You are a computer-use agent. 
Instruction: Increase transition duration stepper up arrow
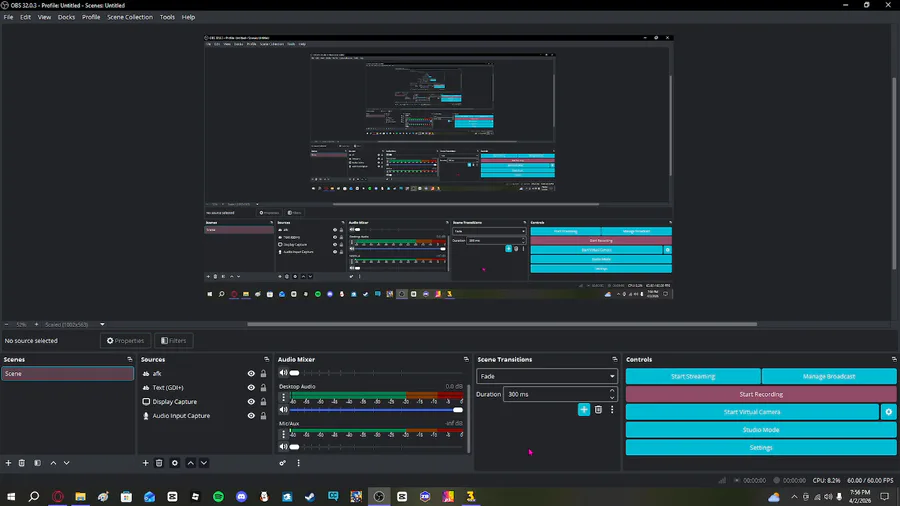(612, 391)
